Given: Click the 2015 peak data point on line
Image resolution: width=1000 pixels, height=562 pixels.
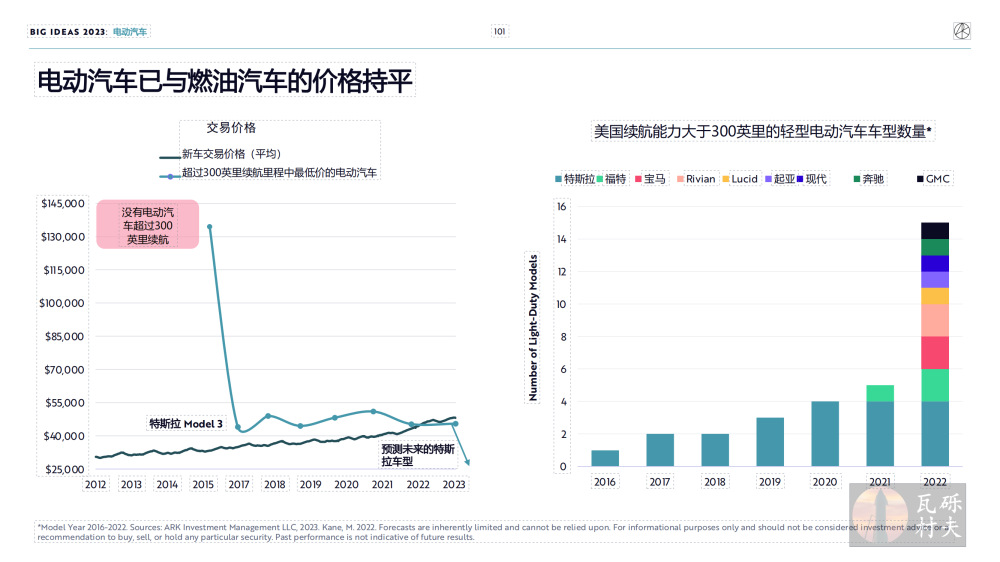Looking at the screenshot, I should pyautogui.click(x=210, y=226).
